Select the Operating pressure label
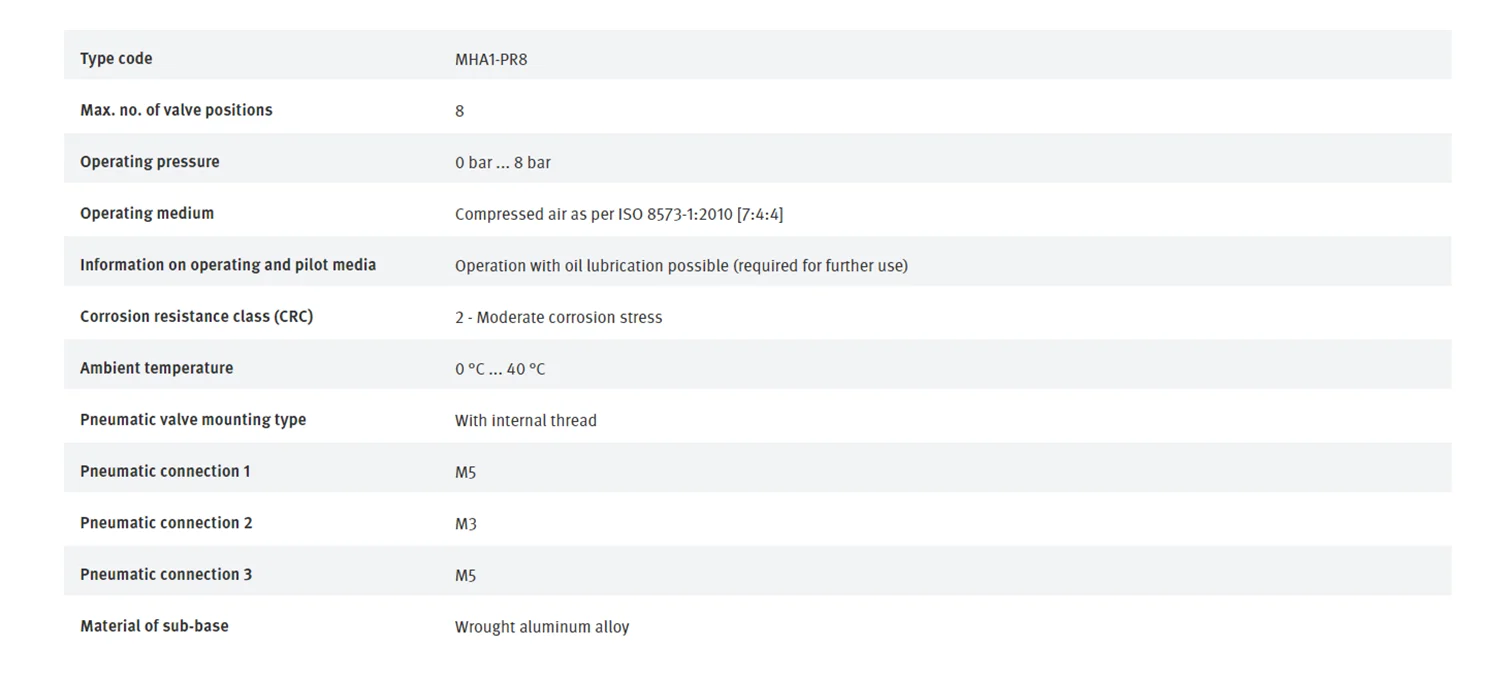Viewport: 1500px width, 680px height. pyautogui.click(x=150, y=162)
